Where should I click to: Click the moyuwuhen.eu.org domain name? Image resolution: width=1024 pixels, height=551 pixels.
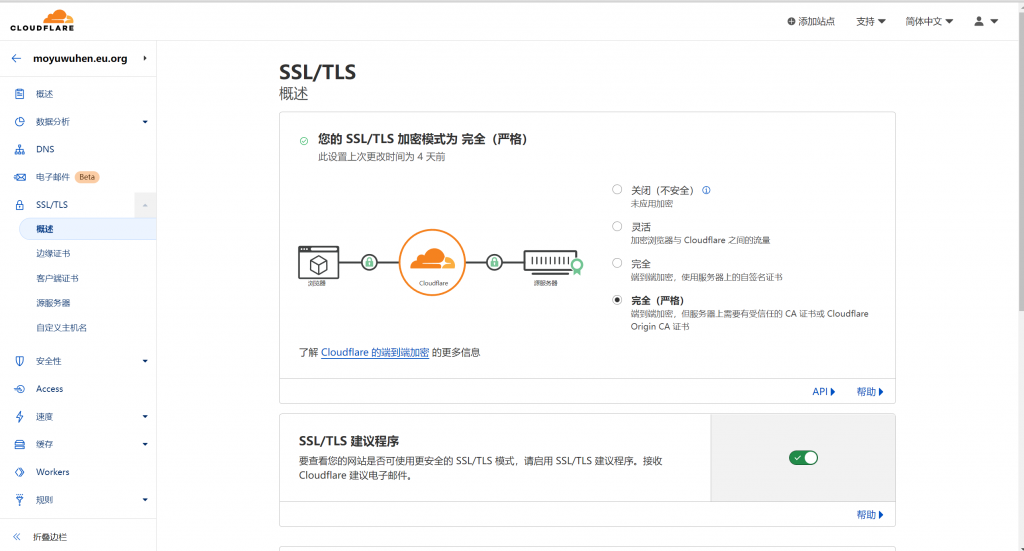pyautogui.click(x=80, y=58)
